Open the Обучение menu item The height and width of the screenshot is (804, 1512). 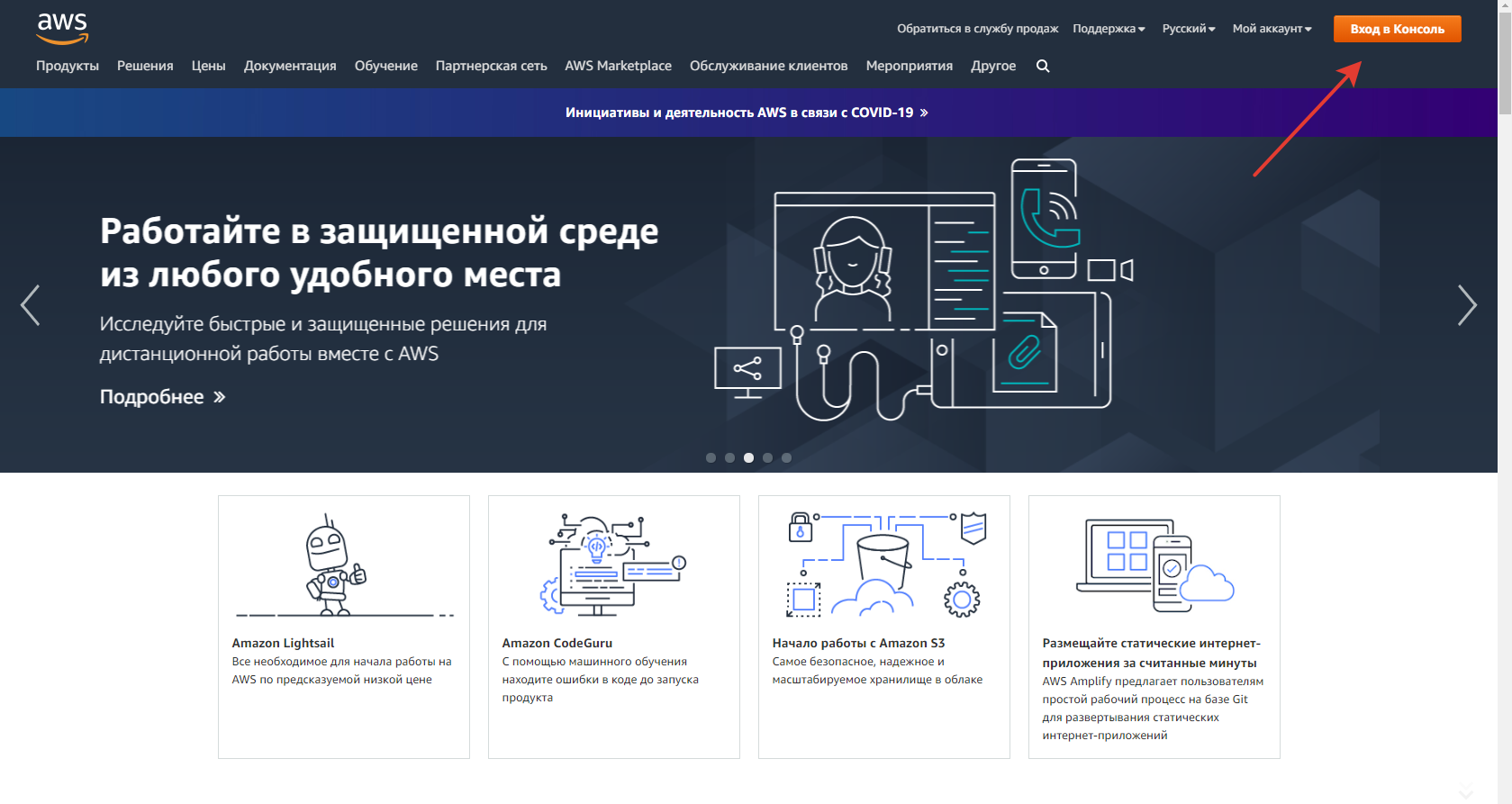[x=386, y=66]
